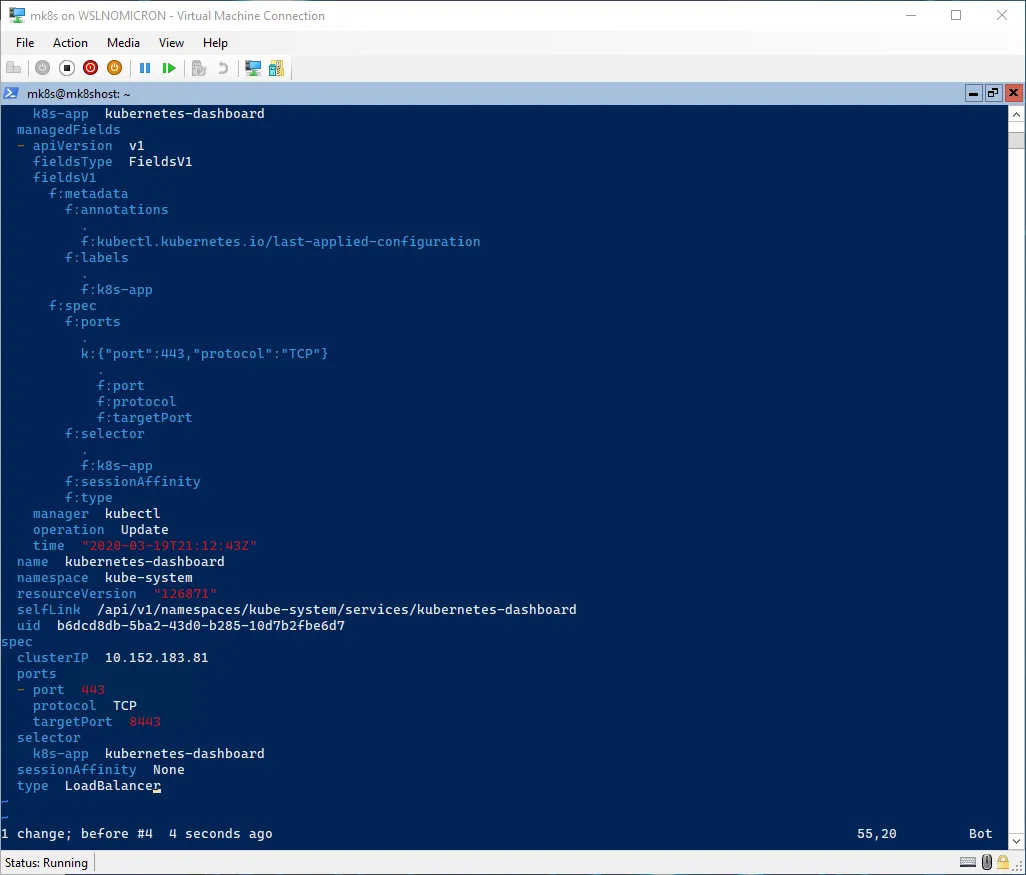Click the scrollbar up arrow
Screen dimensions: 1026x875
tap(1016, 114)
